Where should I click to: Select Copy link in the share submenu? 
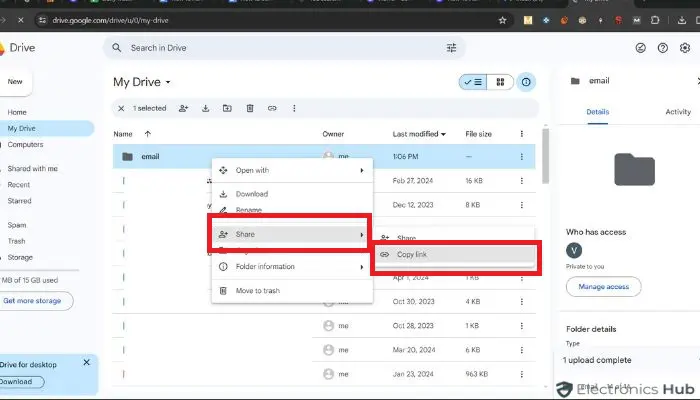455,254
